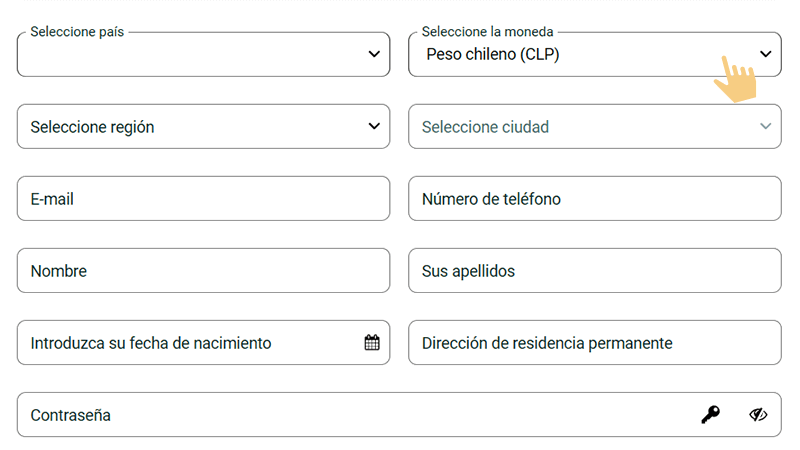Click the Seleccione ciudad placeholder text

tap(485, 127)
